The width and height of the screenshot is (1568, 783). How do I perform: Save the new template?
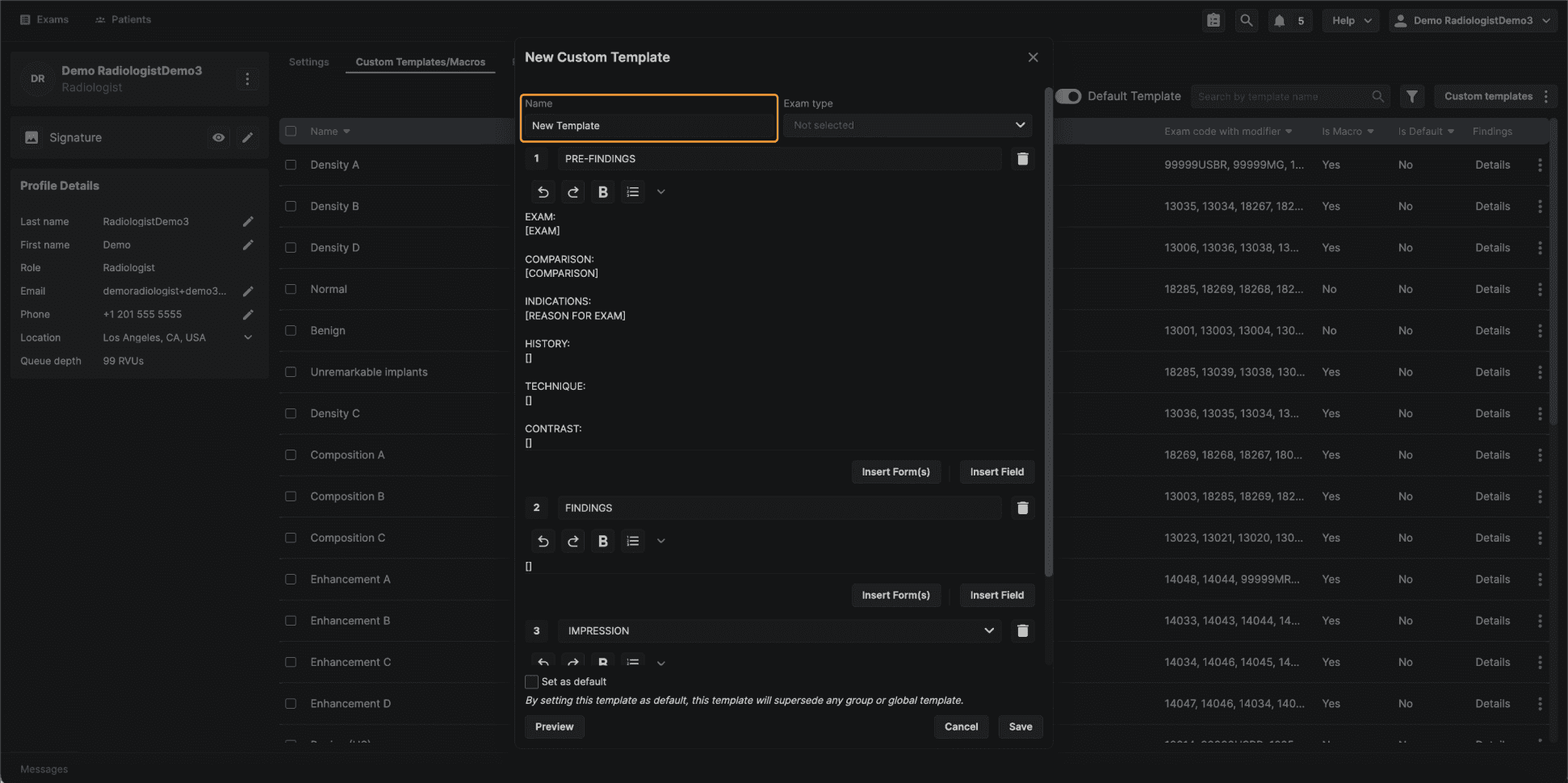pos(1021,726)
